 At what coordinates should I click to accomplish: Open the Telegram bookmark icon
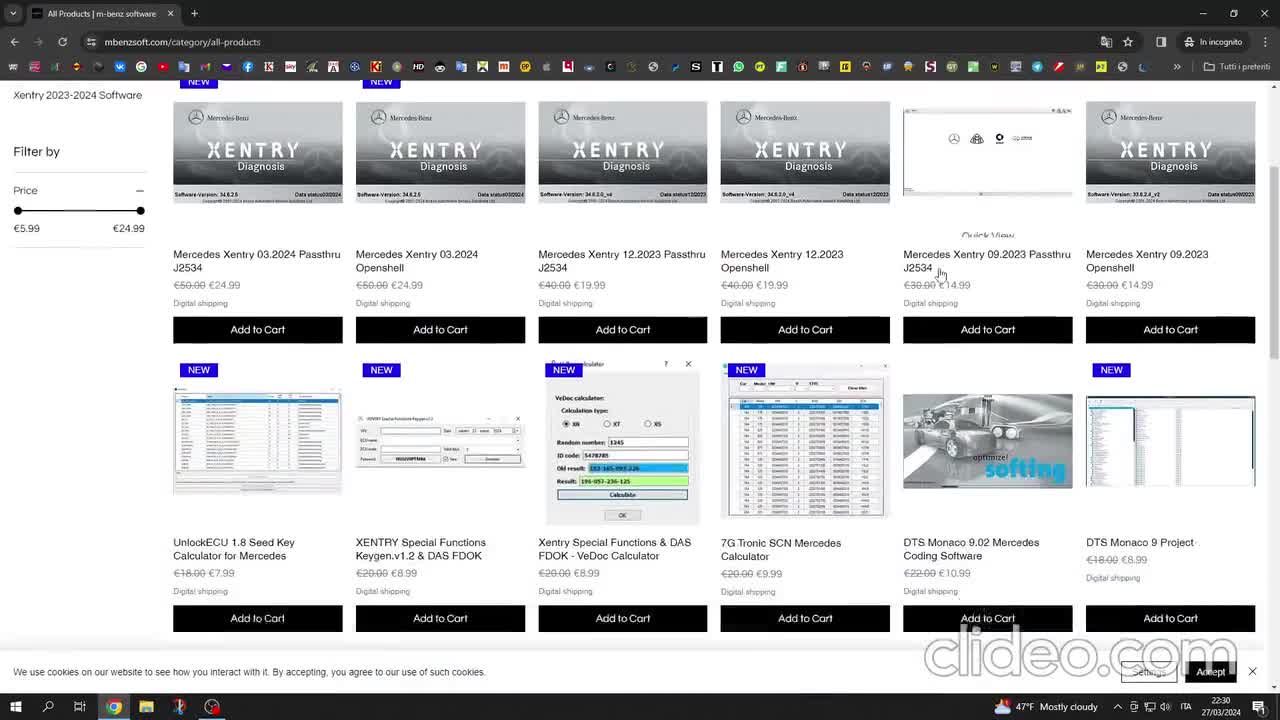click(1037, 67)
